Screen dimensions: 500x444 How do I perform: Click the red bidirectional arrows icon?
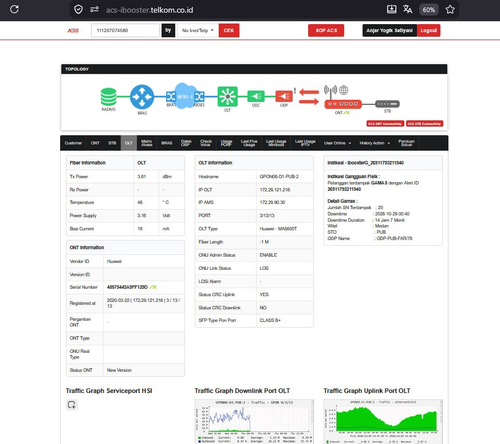click(x=309, y=96)
